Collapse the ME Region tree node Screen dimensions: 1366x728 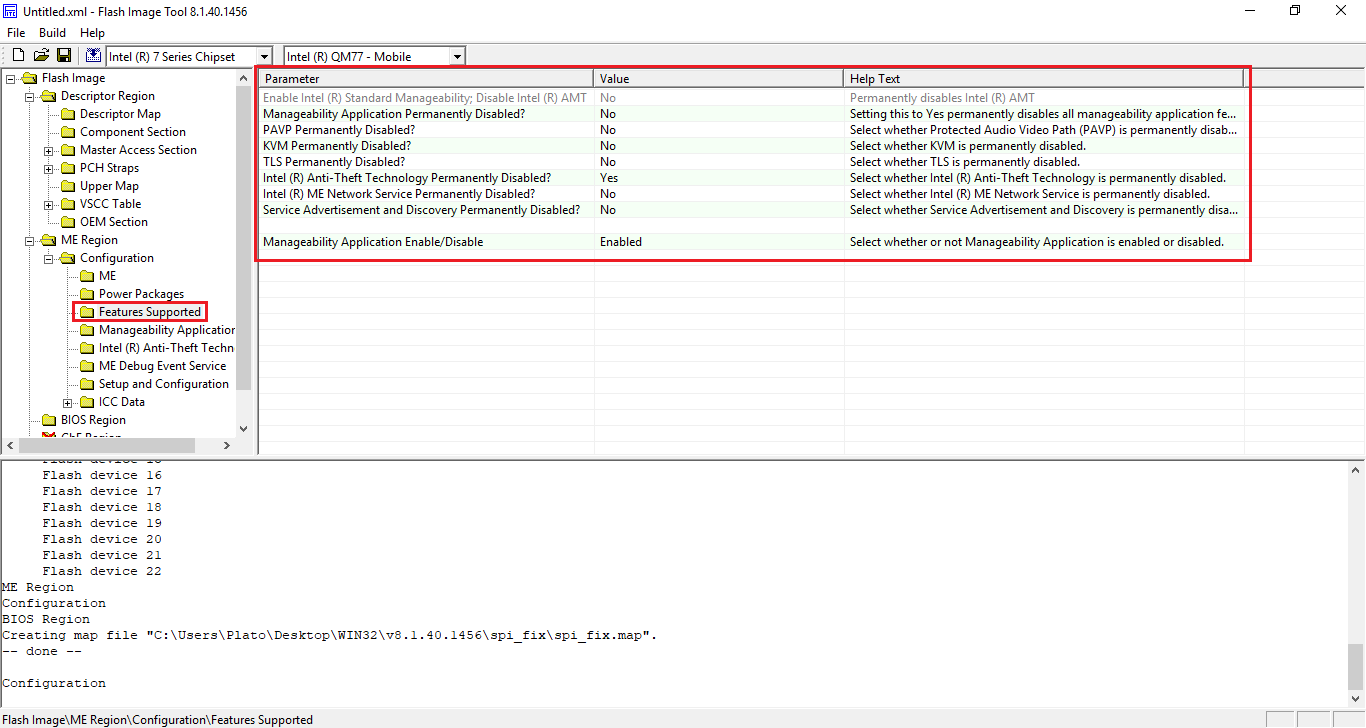point(30,240)
